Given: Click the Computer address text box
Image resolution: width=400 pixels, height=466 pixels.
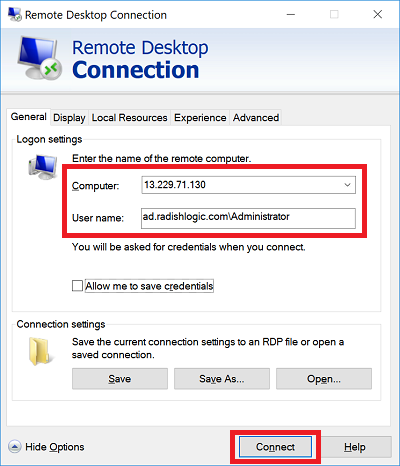Looking at the screenshot, I should tap(242, 185).
